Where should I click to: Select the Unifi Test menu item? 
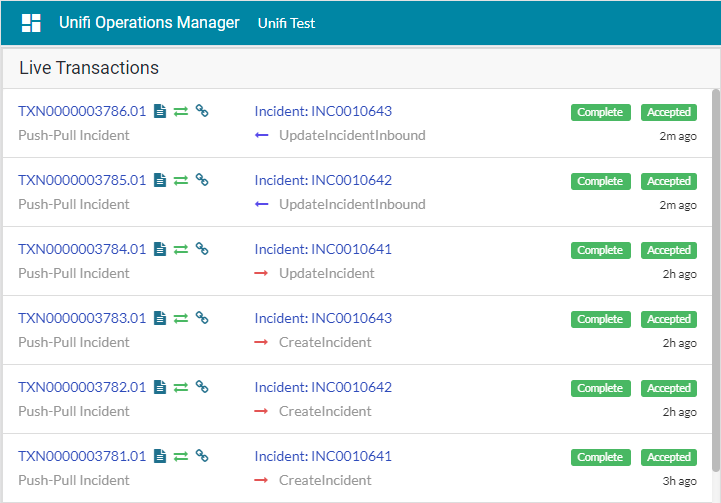pos(286,23)
